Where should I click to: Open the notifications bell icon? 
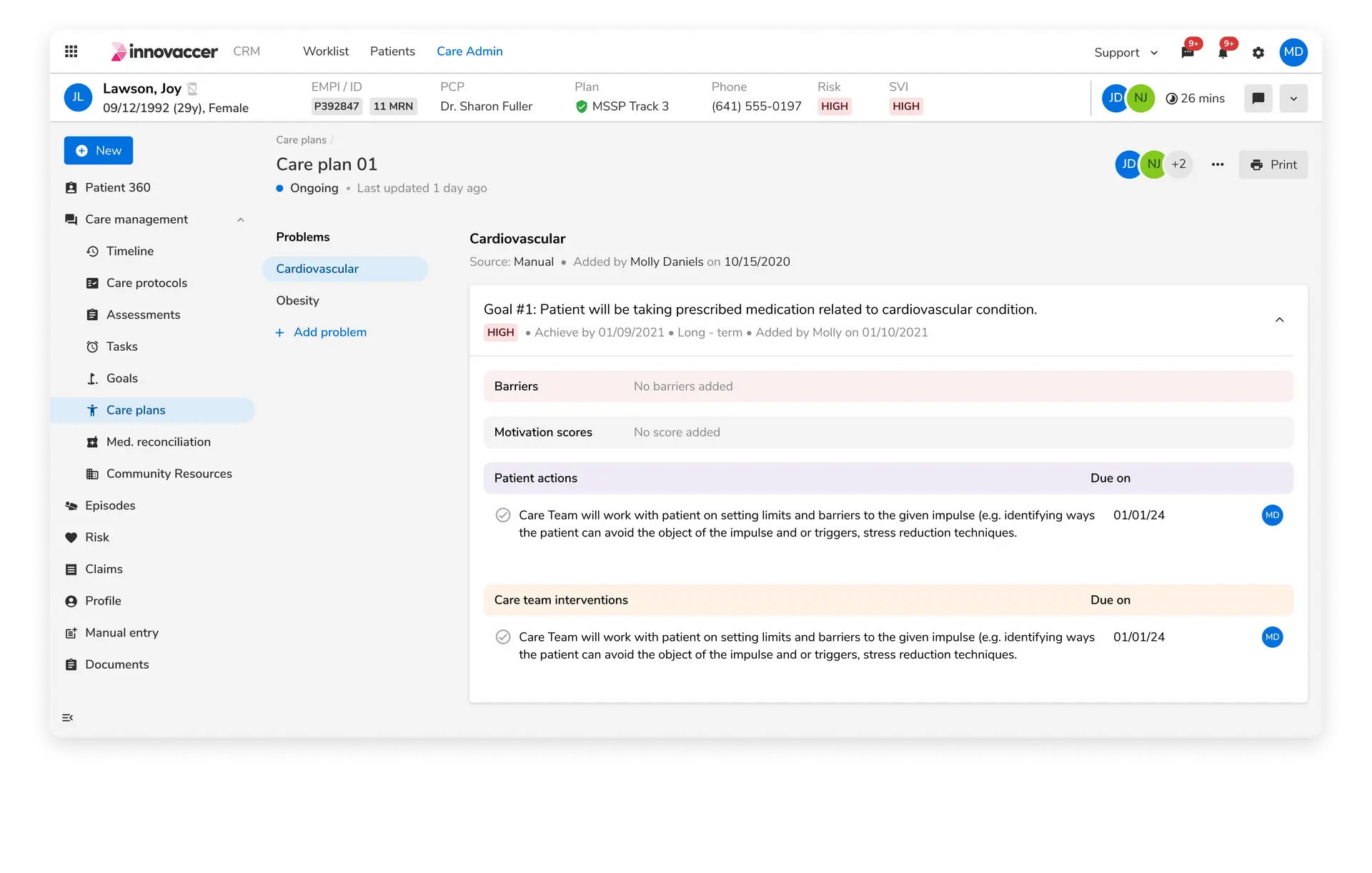point(1223,52)
